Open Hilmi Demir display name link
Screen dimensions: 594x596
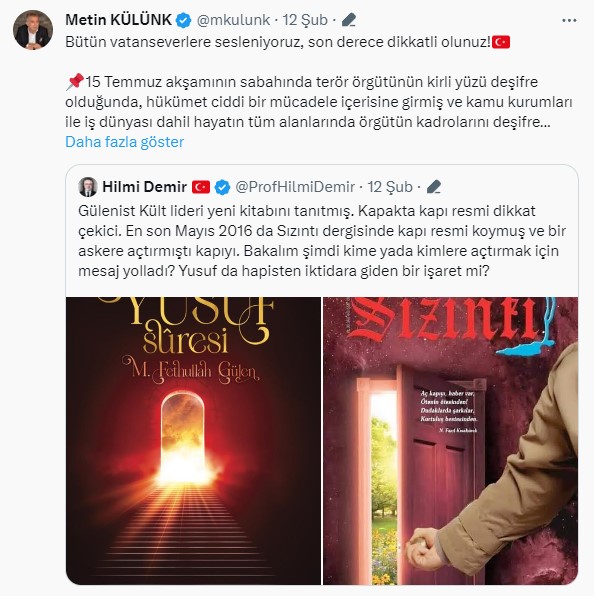point(144,187)
